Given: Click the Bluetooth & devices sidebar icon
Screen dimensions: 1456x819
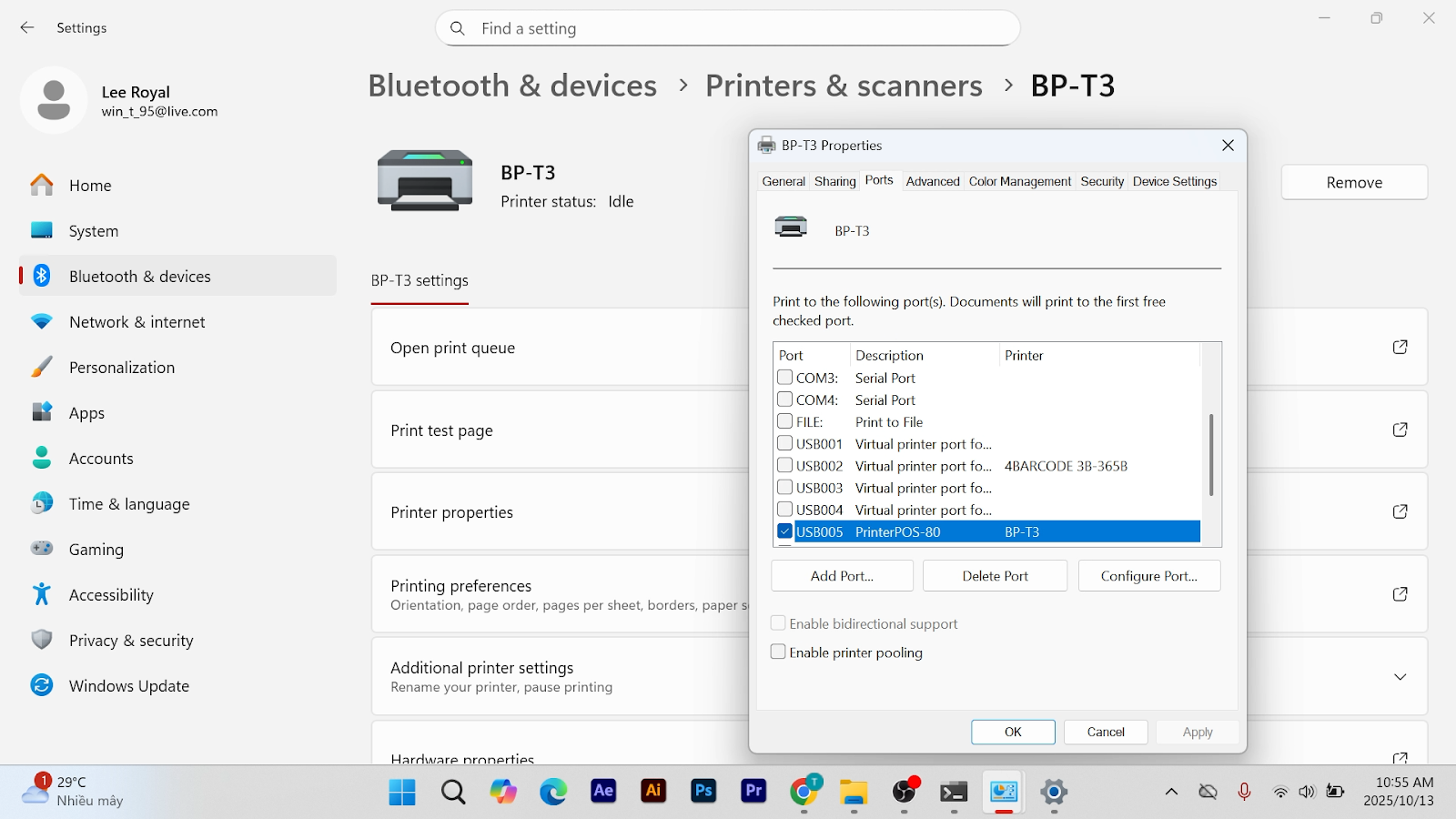Looking at the screenshot, I should pyautogui.click(x=42, y=276).
